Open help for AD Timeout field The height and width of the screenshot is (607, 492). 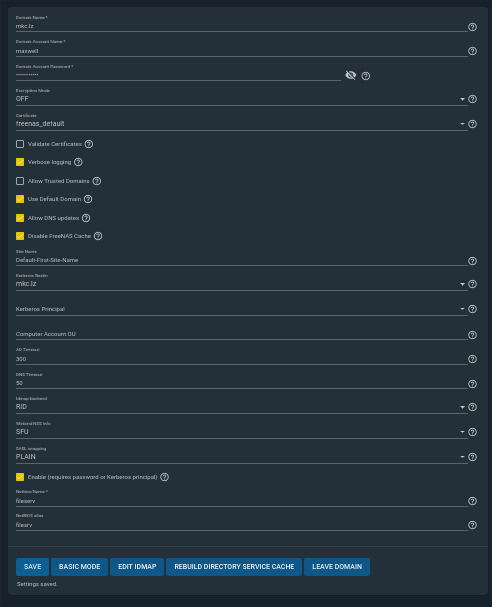point(472,359)
